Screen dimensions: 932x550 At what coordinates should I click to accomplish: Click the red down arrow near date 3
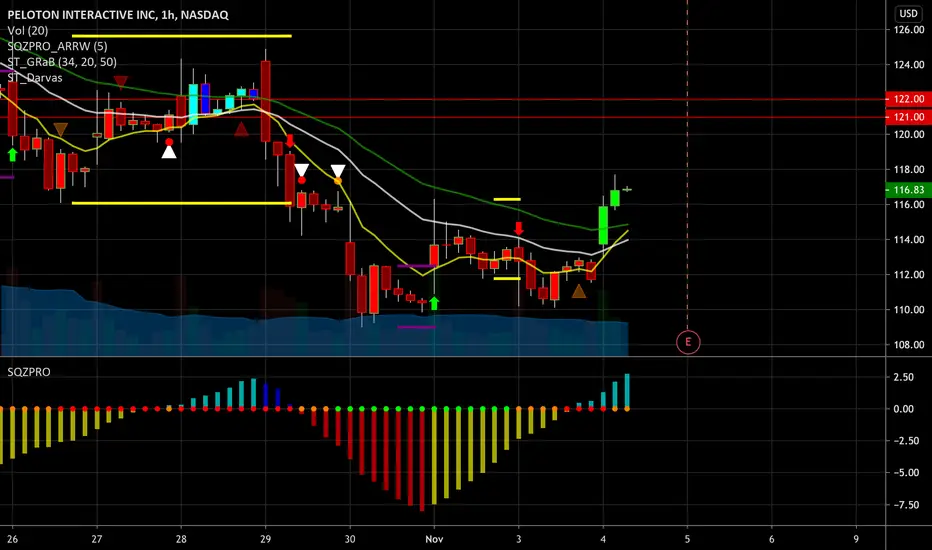(x=518, y=228)
